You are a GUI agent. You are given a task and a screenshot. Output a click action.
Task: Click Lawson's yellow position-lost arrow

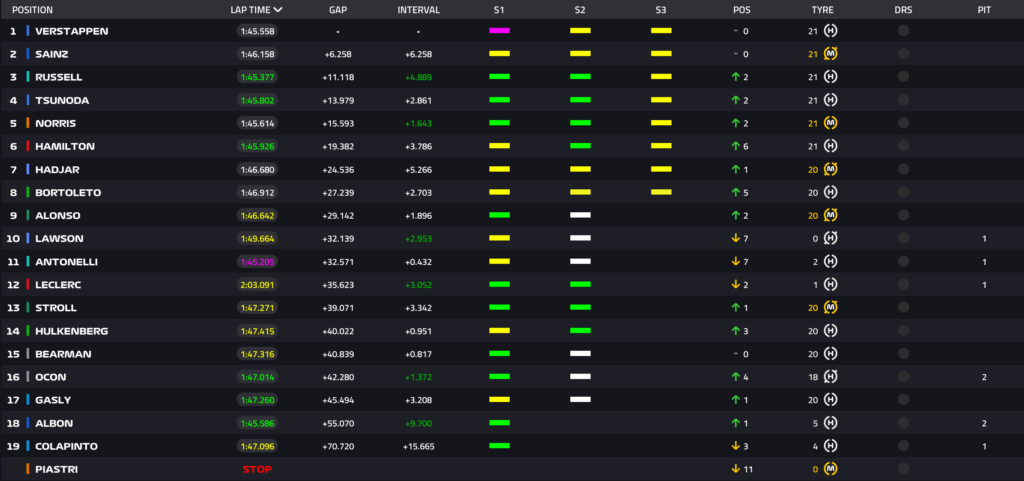tap(734, 238)
